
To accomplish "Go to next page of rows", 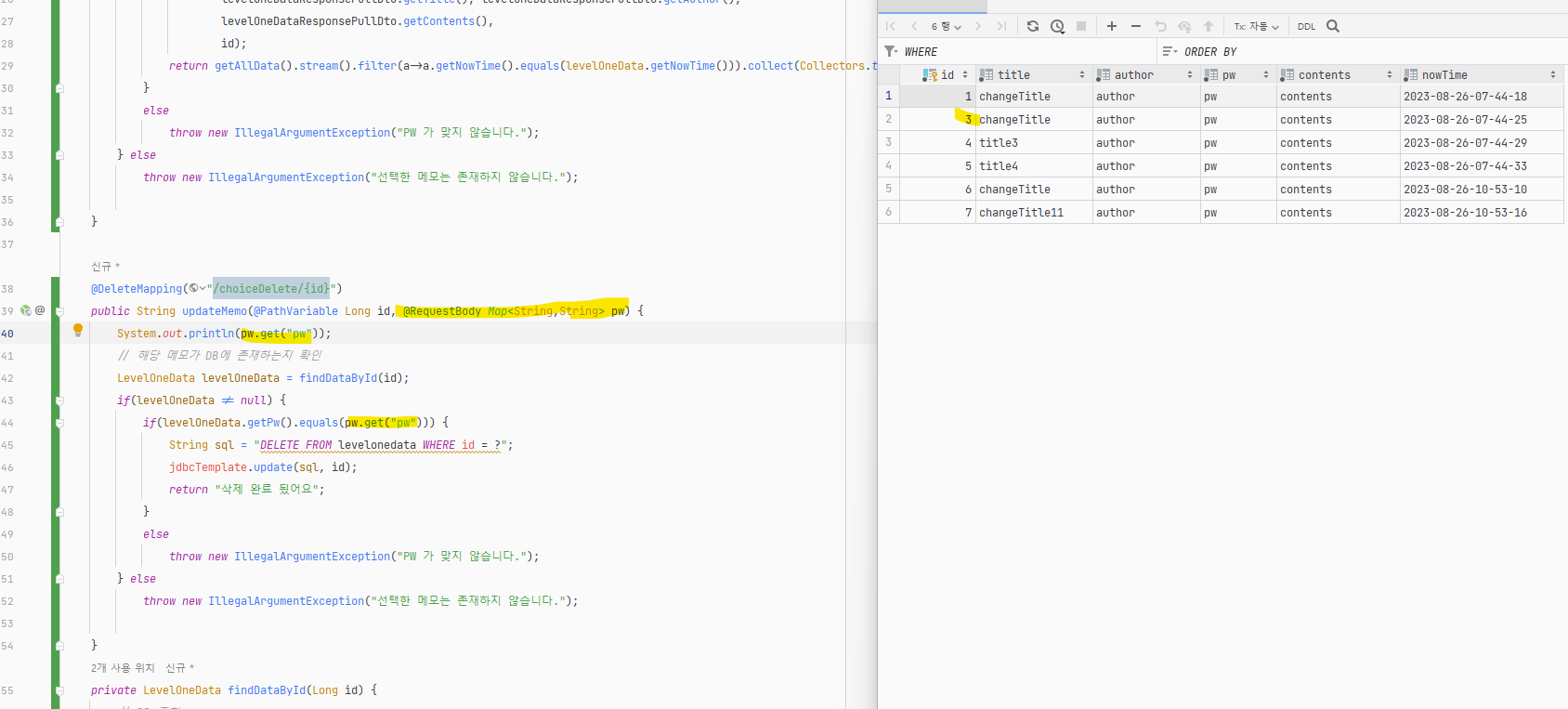I will (x=978, y=26).
